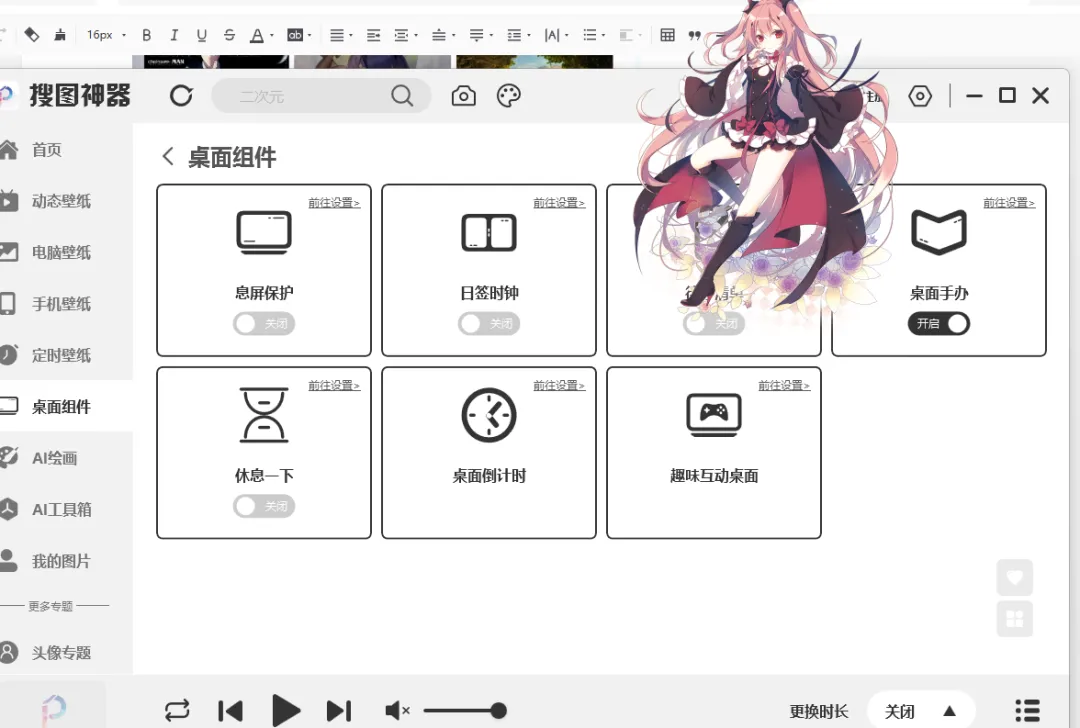Click the refresh icon beside 搜图神器 title
1080x728 pixels.
181,96
